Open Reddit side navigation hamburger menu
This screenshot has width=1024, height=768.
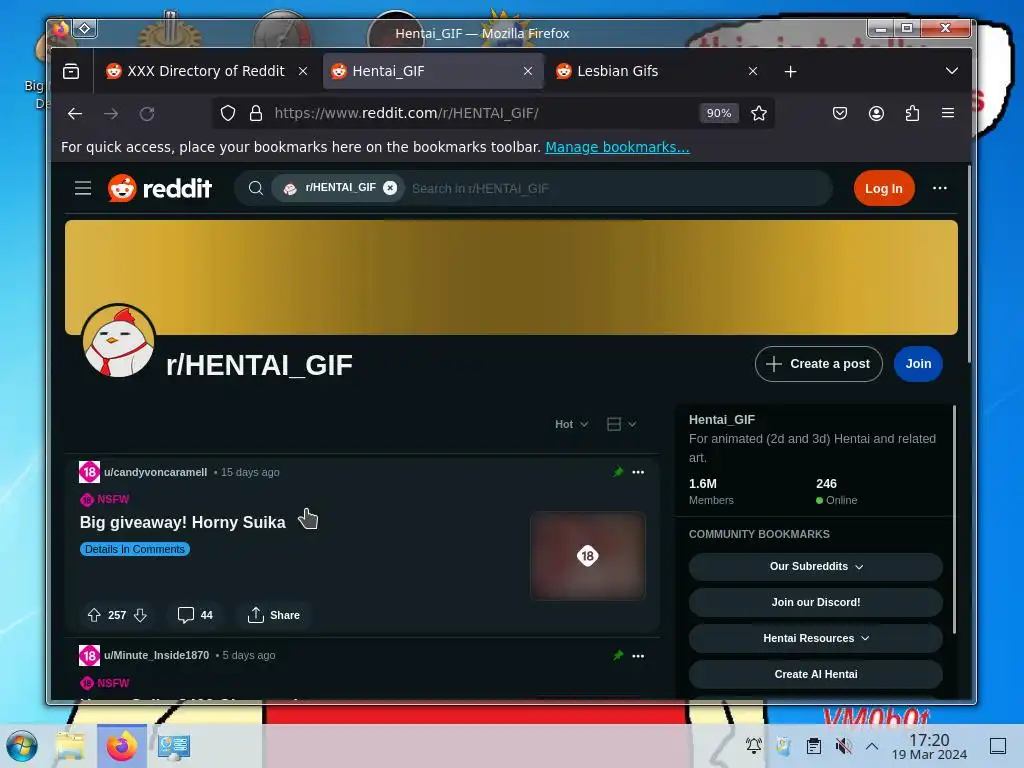click(83, 189)
